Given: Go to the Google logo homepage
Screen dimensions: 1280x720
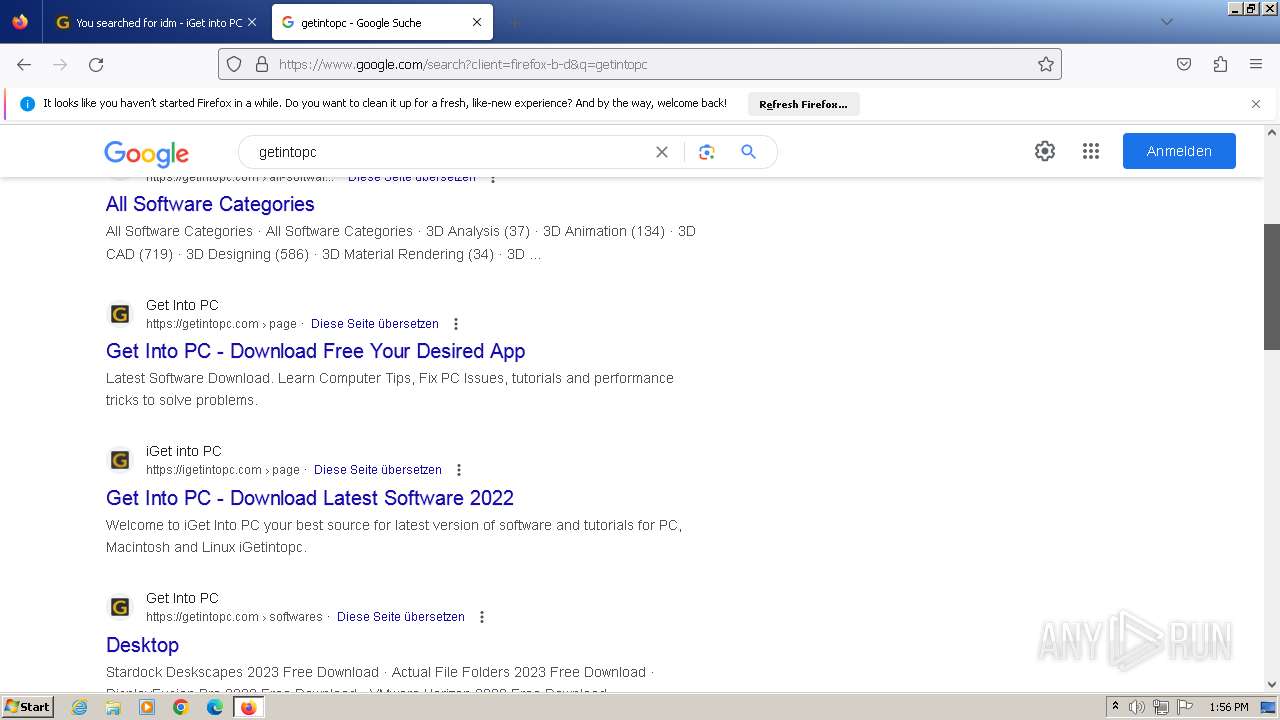Looking at the screenshot, I should coord(146,153).
